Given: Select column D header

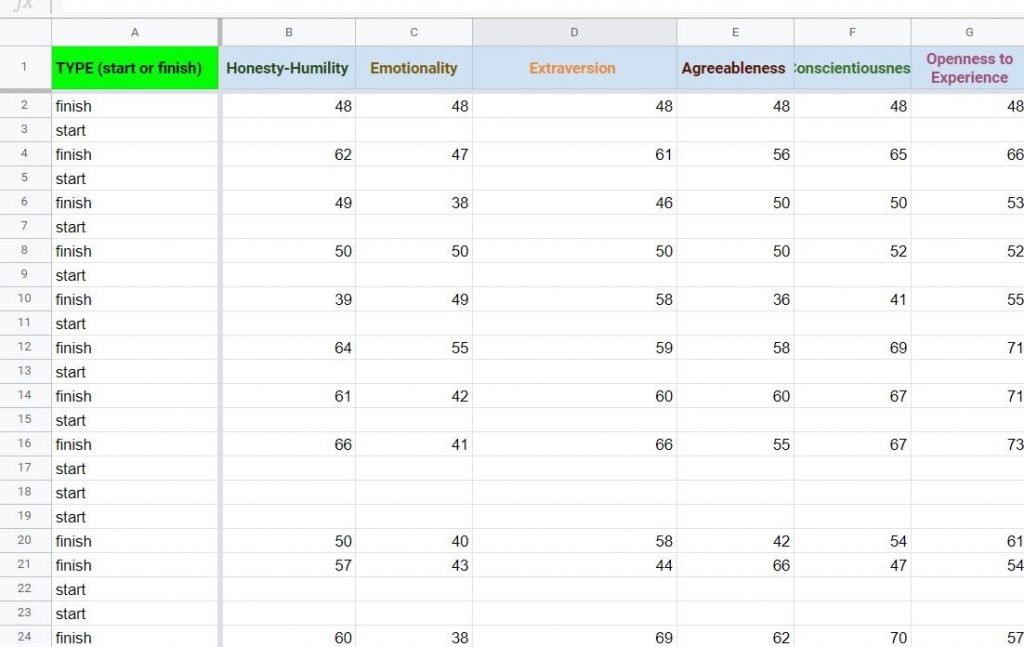Looking at the screenshot, I should tap(574, 32).
